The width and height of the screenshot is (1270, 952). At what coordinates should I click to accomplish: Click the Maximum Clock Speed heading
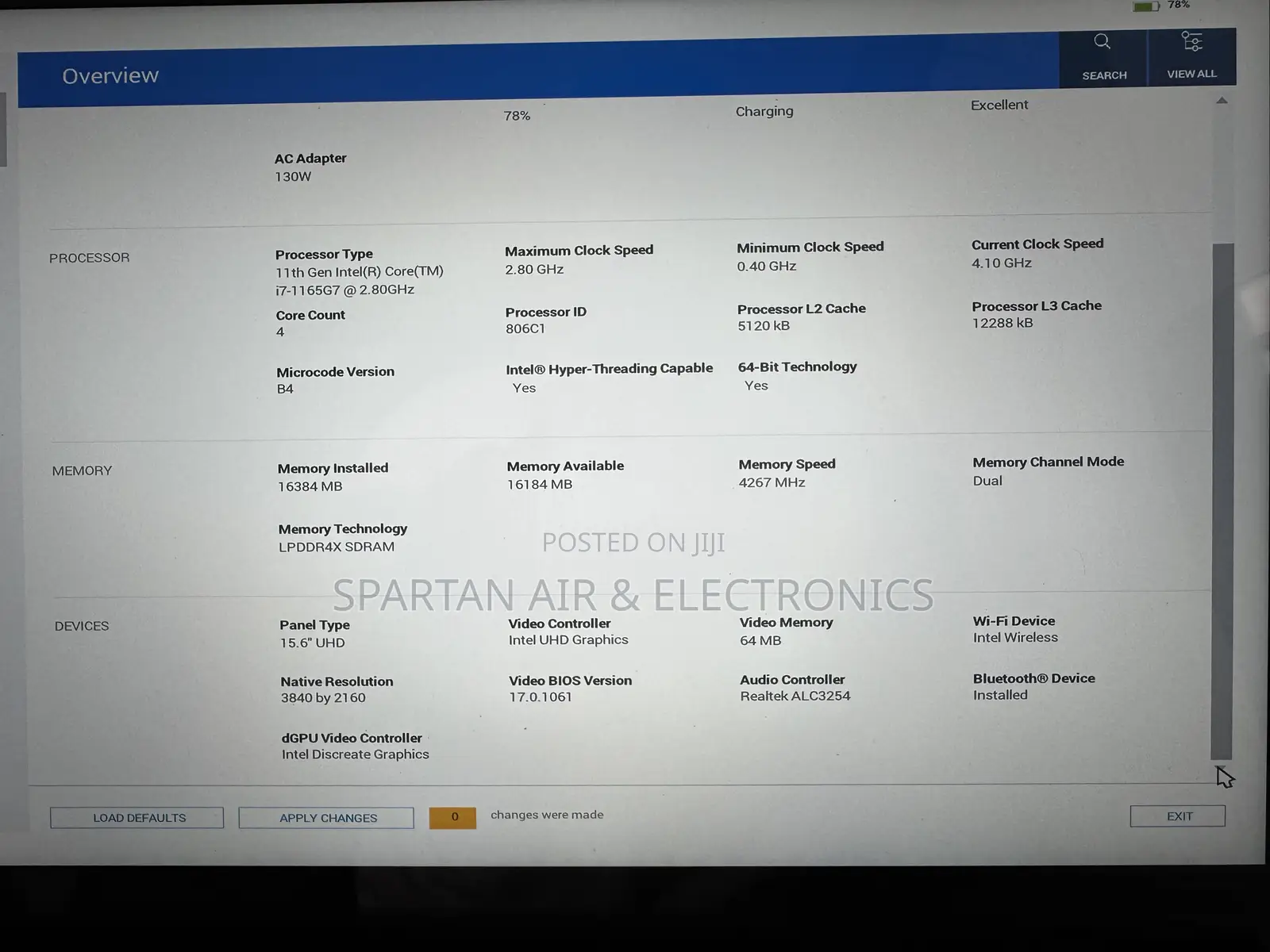(579, 251)
